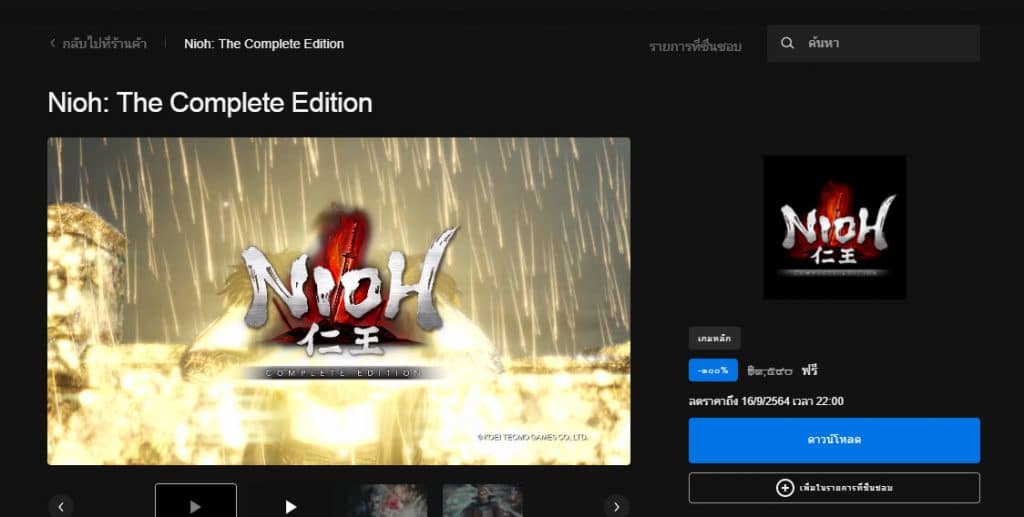Image resolution: width=1024 pixels, height=517 pixels.
Task: Add game to wishlist button
Action: pos(834,488)
